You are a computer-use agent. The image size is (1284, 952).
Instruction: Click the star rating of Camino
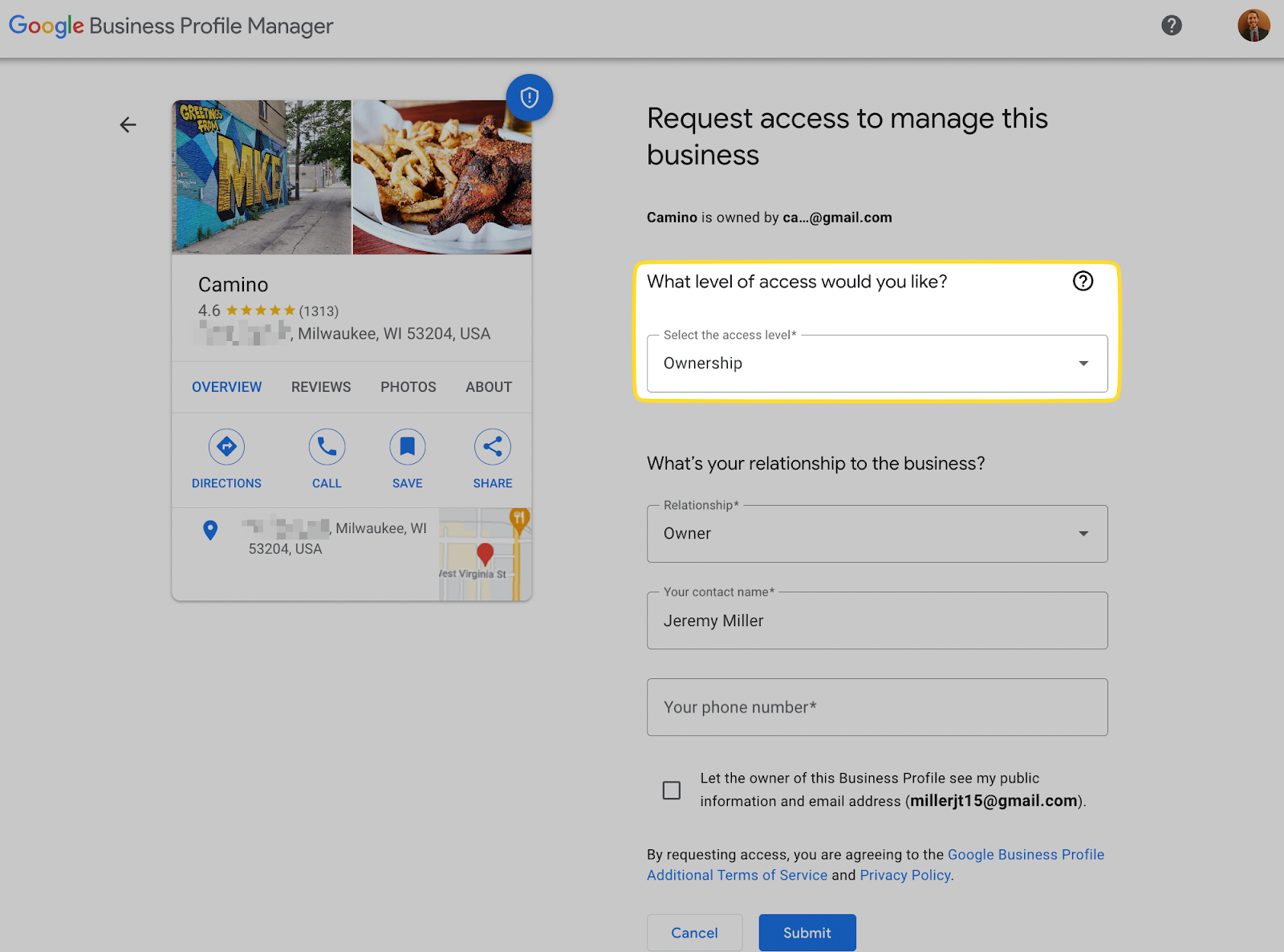pos(261,311)
